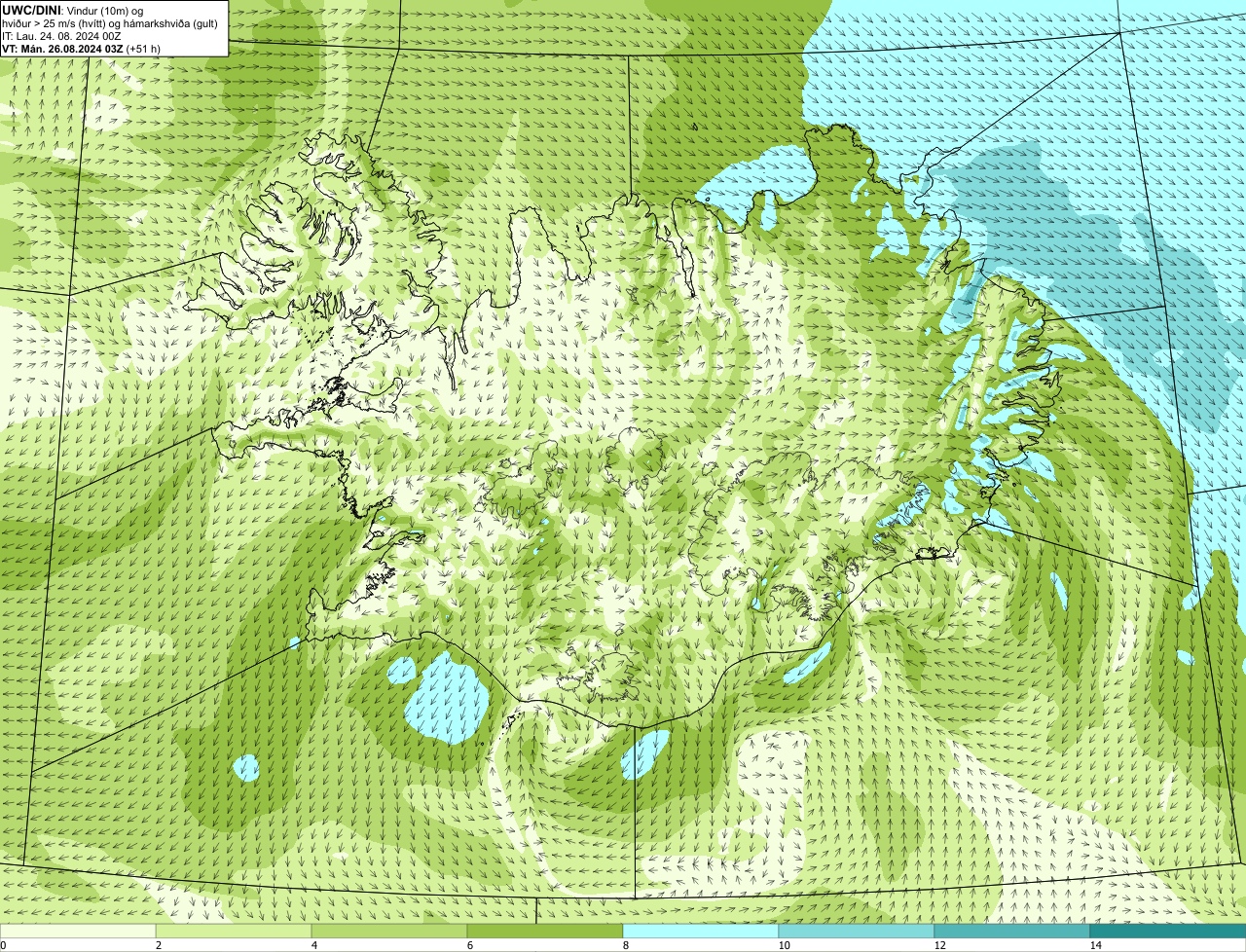Click the 'VT: Mán. 26.08.2024 03Z (+51 h)' line
This screenshot has width=1246, height=952.
click(82, 48)
